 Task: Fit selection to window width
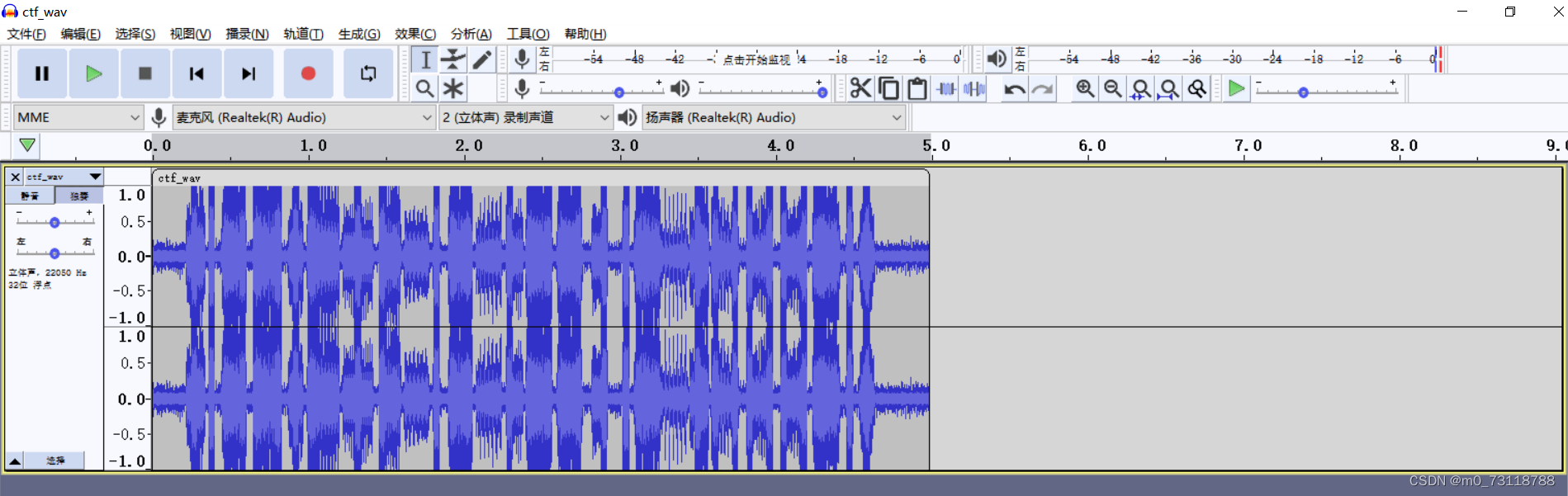click(1141, 88)
